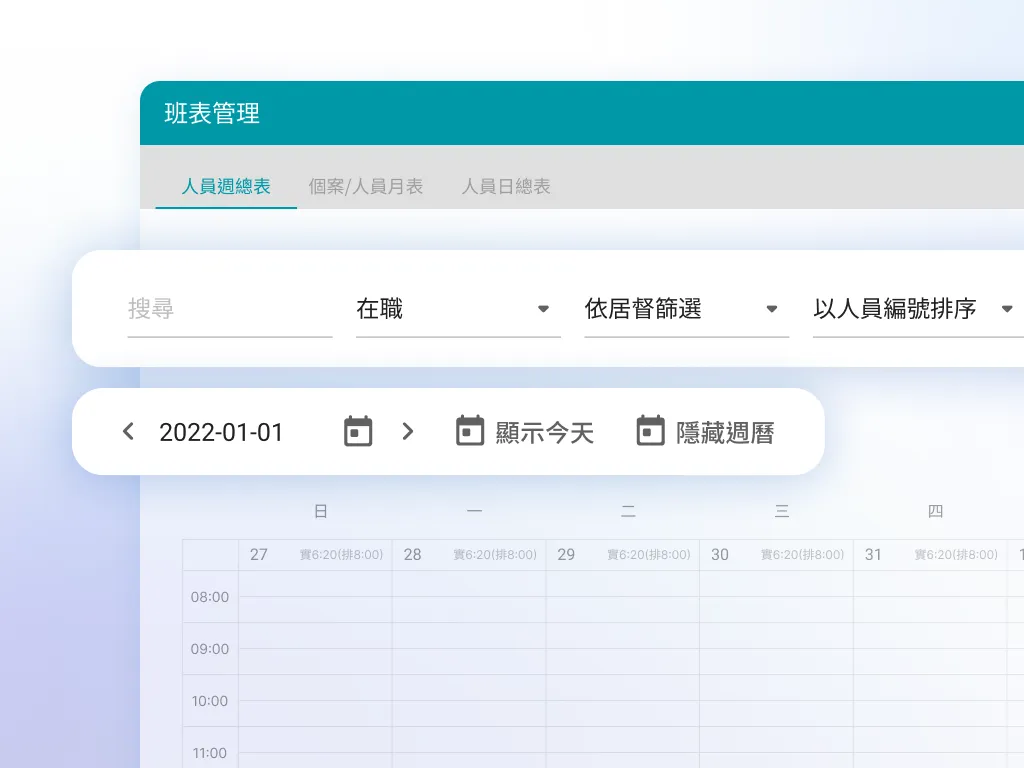Click the date text 2022-01-01

tap(221, 432)
